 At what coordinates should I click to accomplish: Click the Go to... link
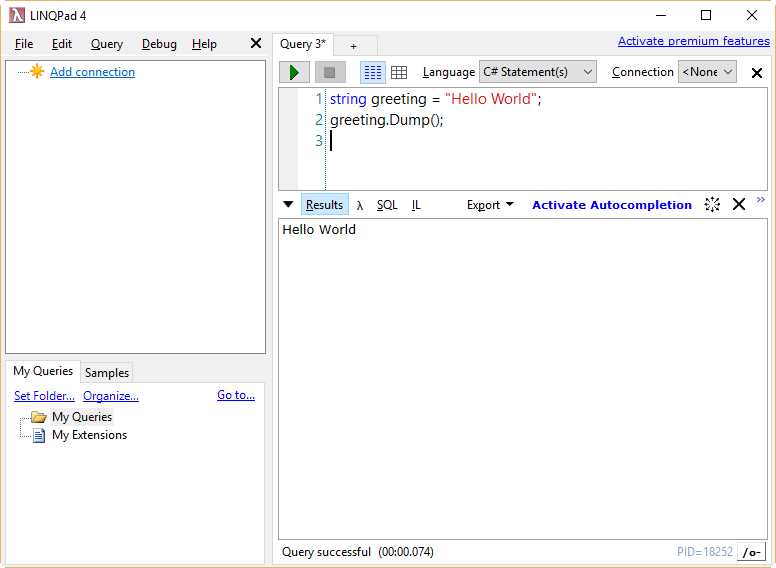point(236,395)
